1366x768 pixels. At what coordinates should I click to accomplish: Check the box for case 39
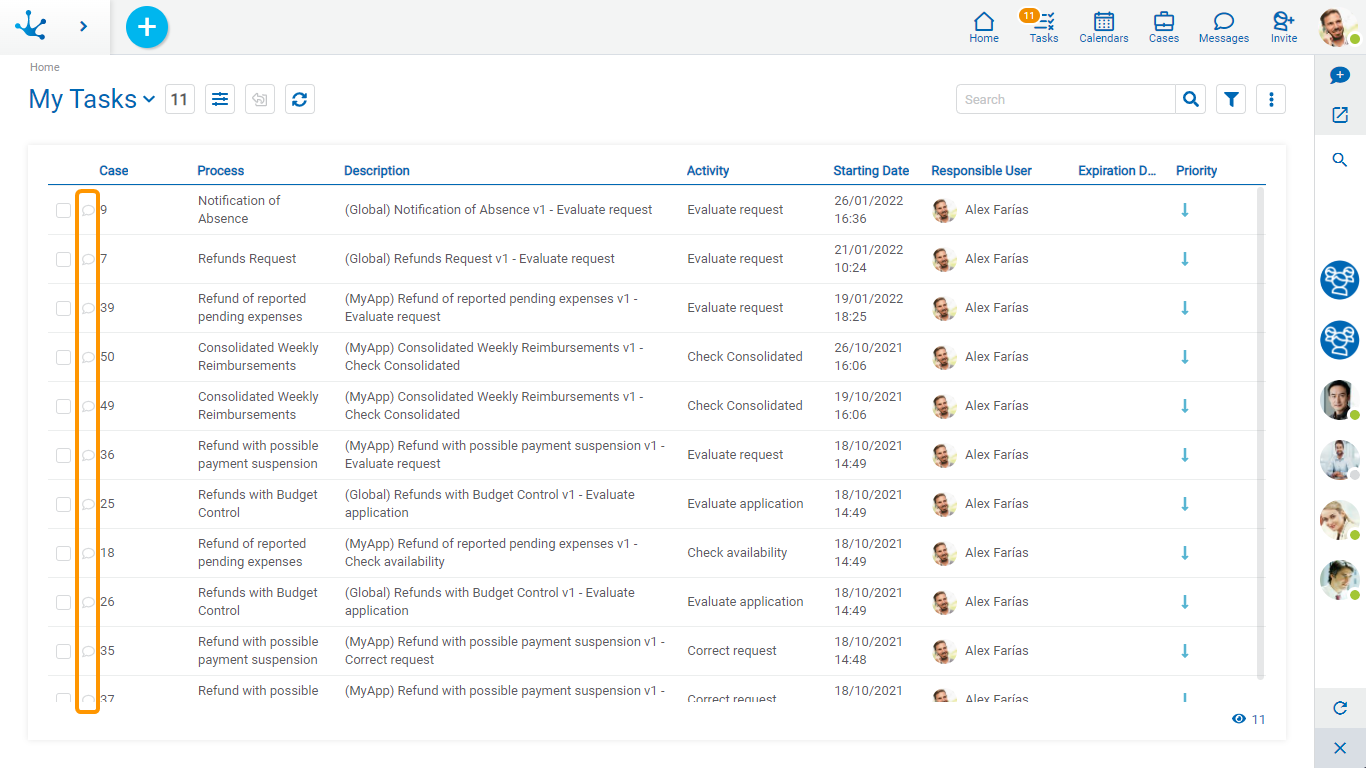pyautogui.click(x=63, y=308)
